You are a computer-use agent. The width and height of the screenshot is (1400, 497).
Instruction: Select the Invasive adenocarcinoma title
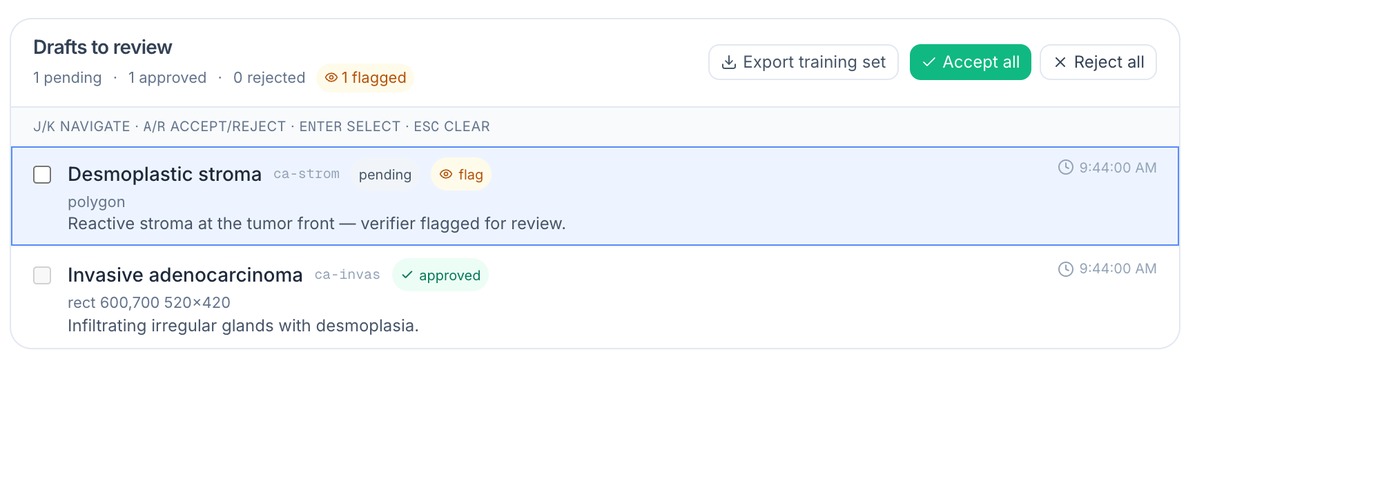(185, 275)
